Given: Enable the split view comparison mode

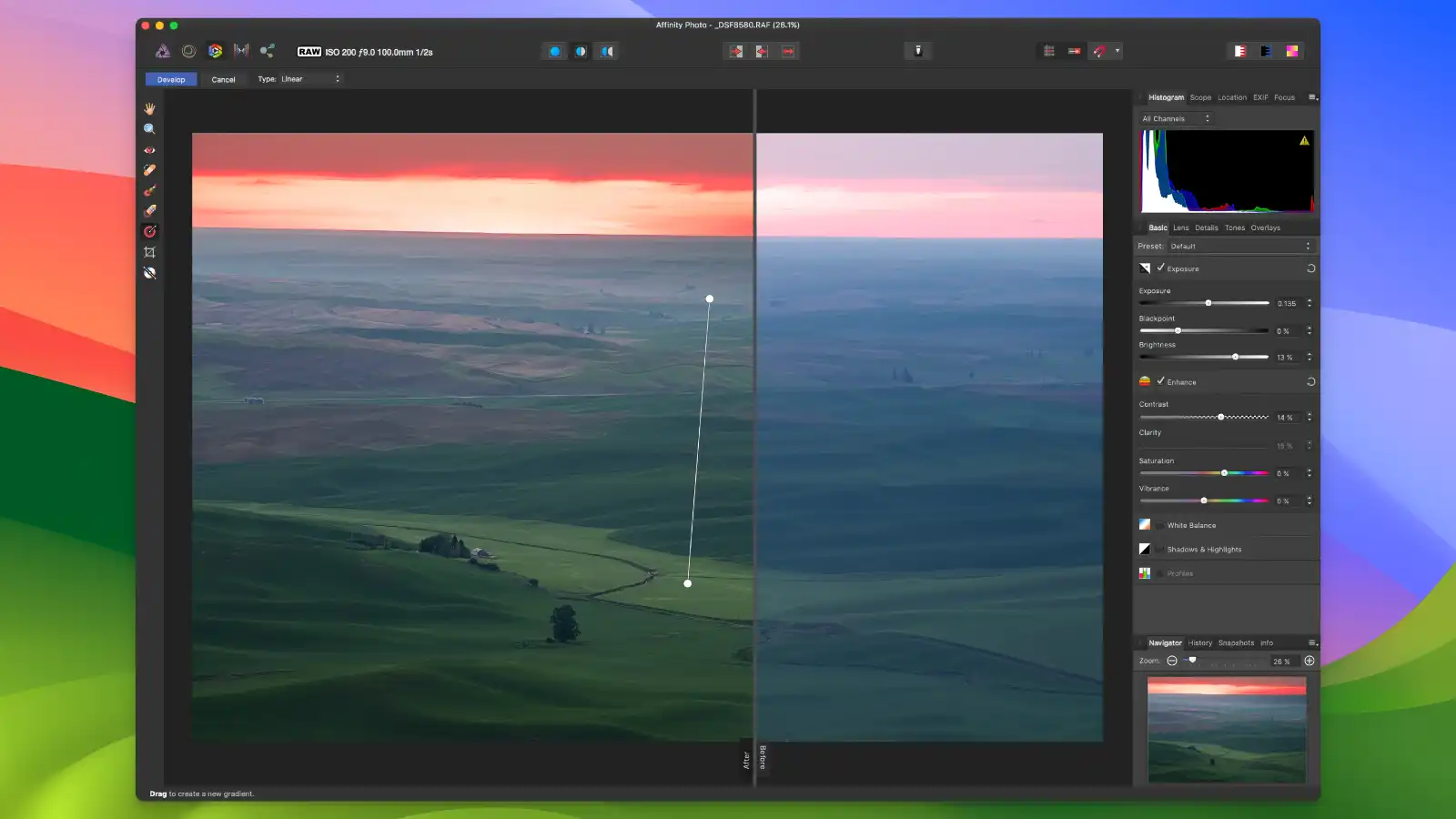Looking at the screenshot, I should click(x=581, y=51).
